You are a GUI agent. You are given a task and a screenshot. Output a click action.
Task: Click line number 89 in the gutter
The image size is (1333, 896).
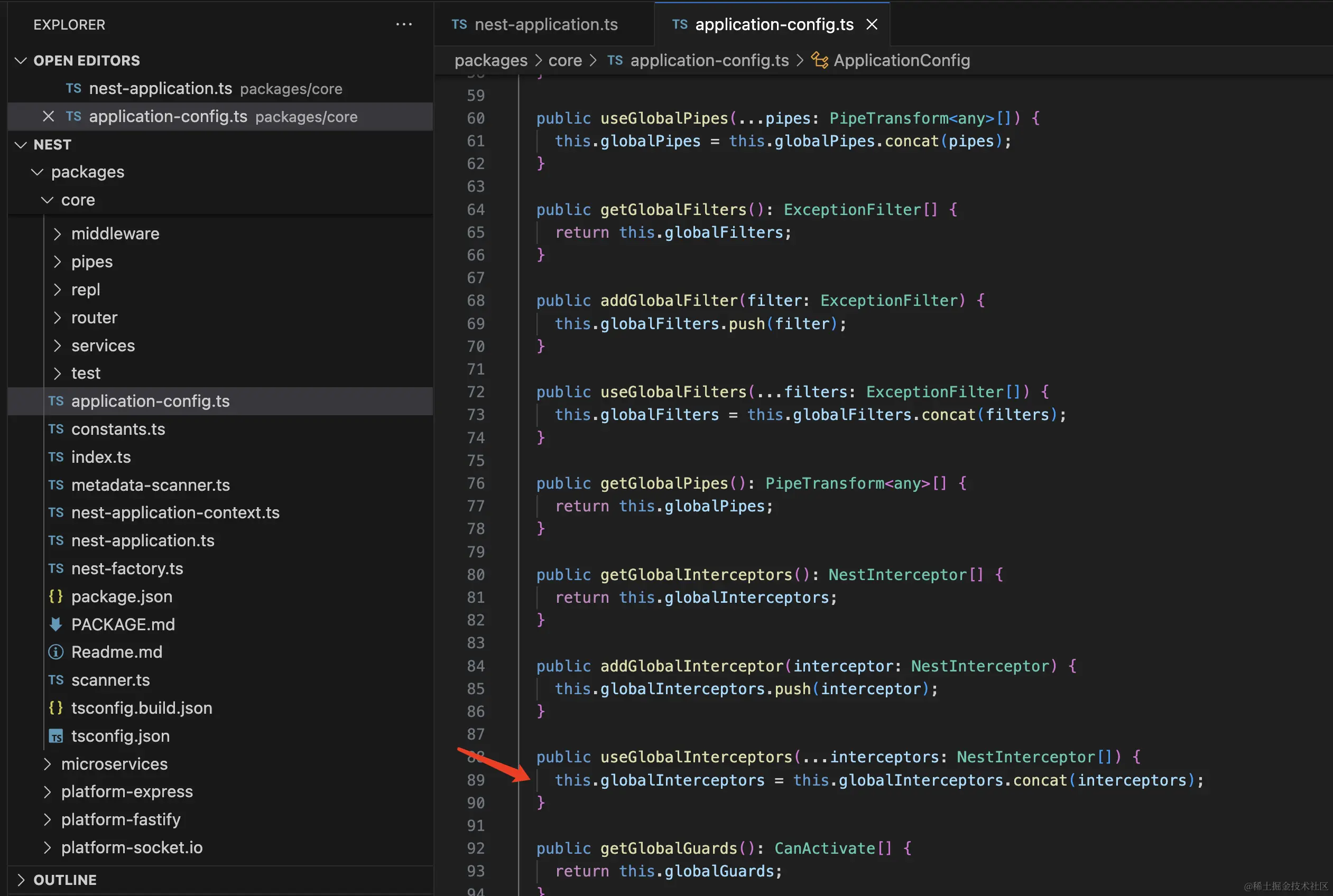coord(476,780)
